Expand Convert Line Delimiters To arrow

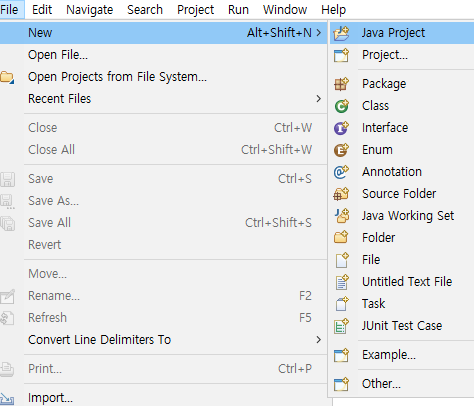(319, 340)
